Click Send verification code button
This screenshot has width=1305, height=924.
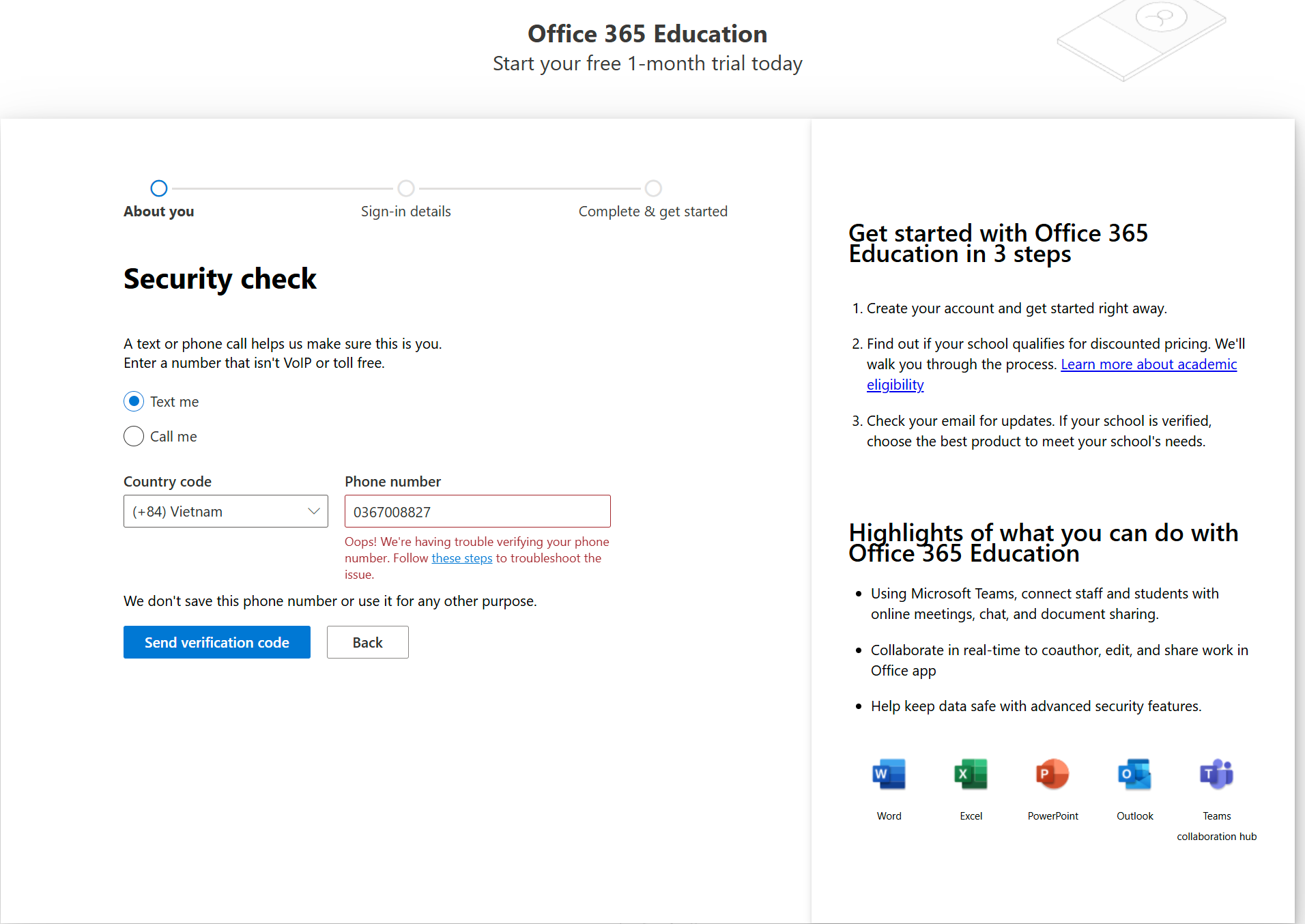(217, 642)
